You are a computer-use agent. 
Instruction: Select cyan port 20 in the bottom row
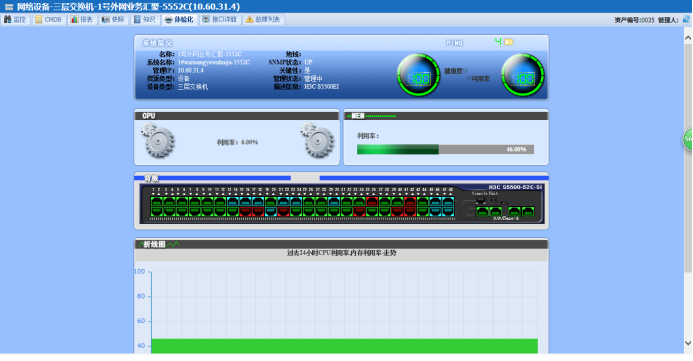click(270, 211)
